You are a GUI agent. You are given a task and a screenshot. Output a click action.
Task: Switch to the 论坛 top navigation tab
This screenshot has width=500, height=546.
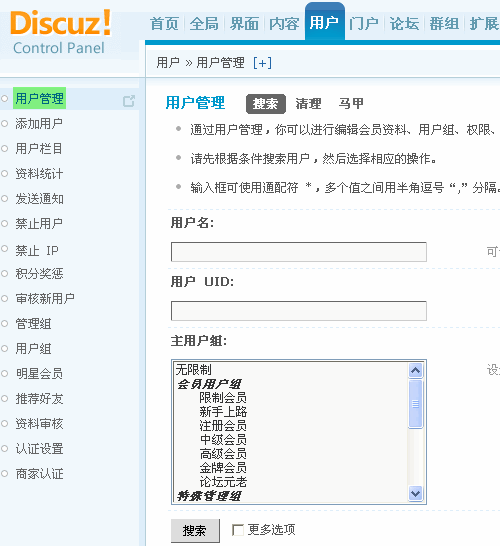click(404, 24)
